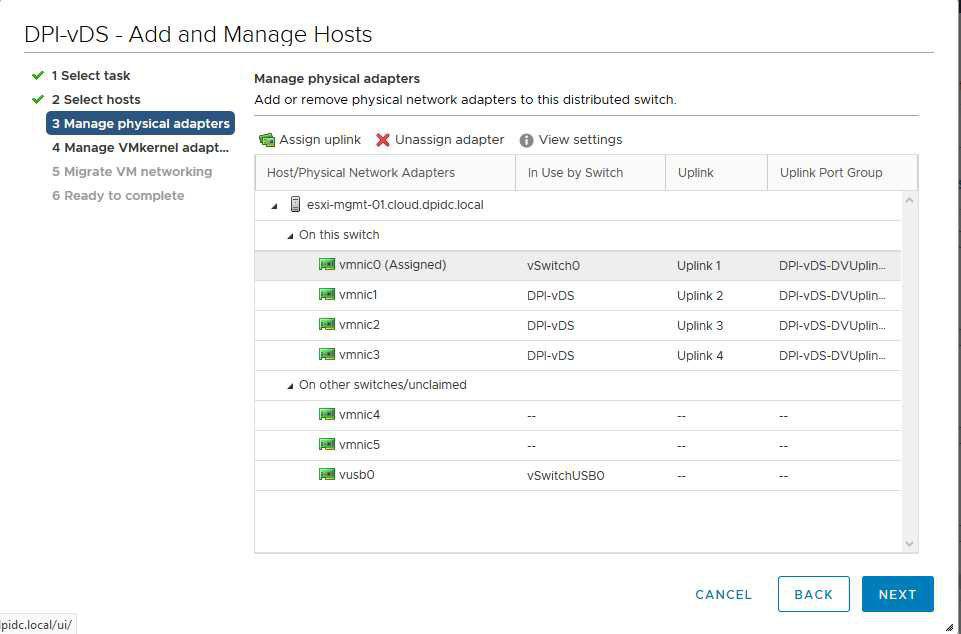The height and width of the screenshot is (634, 961).
Task: Collapse On other switches/unclaimed group
Action: click(x=291, y=386)
